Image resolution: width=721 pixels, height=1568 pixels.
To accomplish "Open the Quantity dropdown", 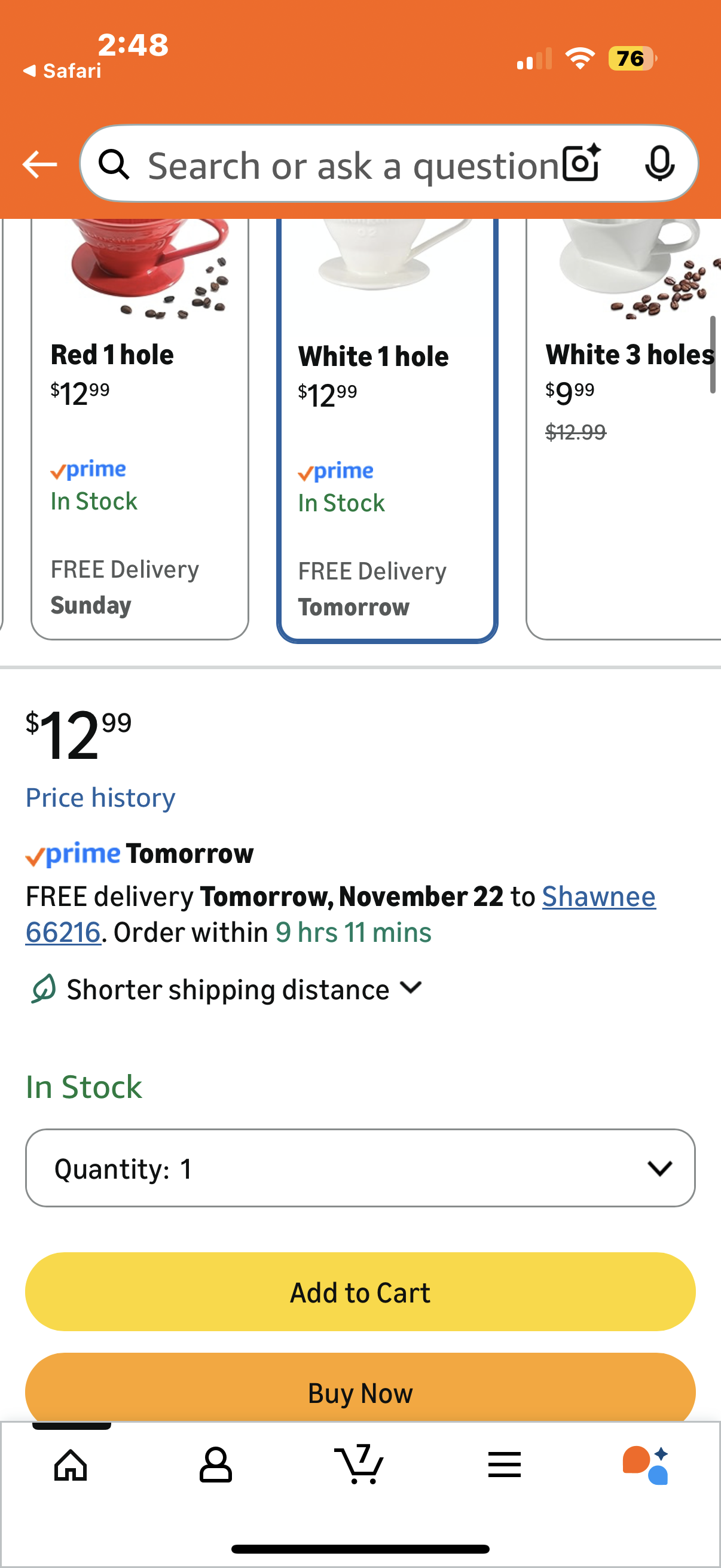I will [x=360, y=1168].
